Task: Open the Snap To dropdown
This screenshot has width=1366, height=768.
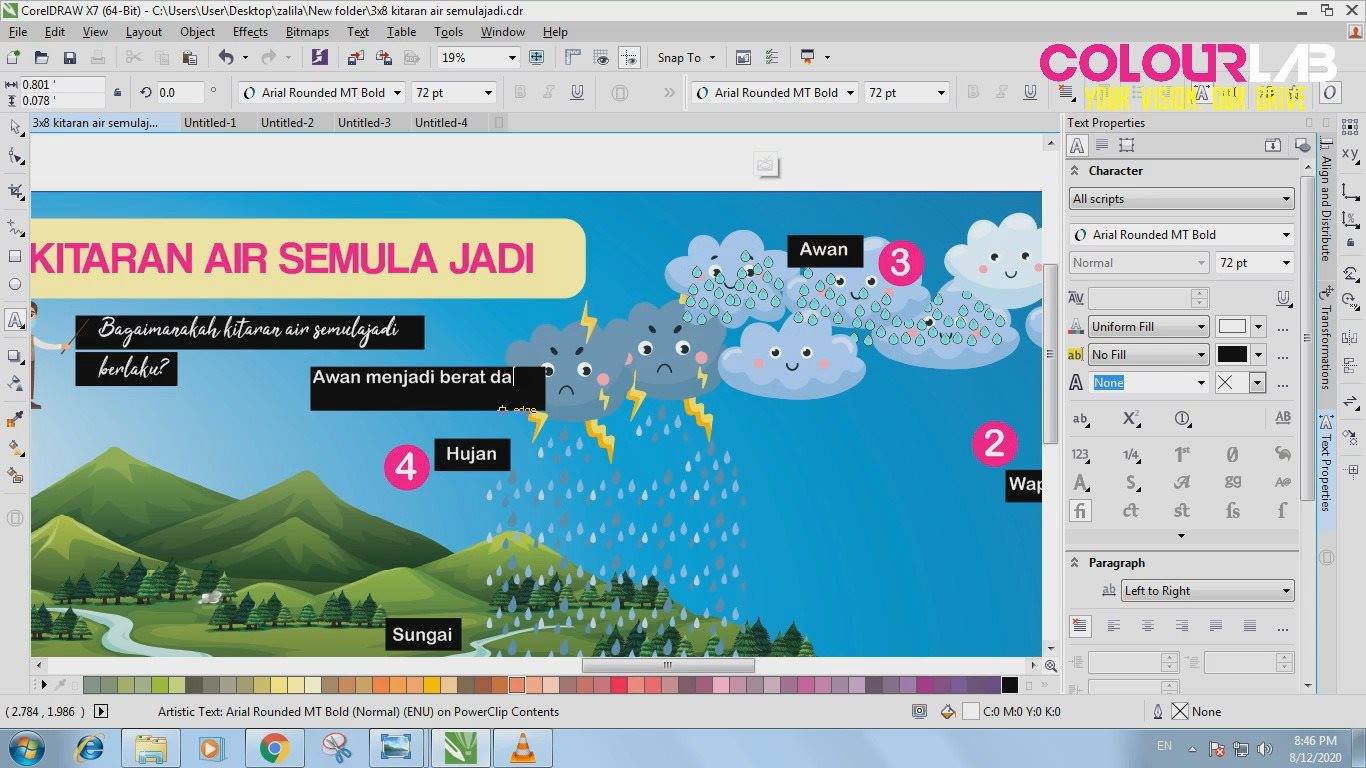Action: pyautogui.click(x=686, y=58)
